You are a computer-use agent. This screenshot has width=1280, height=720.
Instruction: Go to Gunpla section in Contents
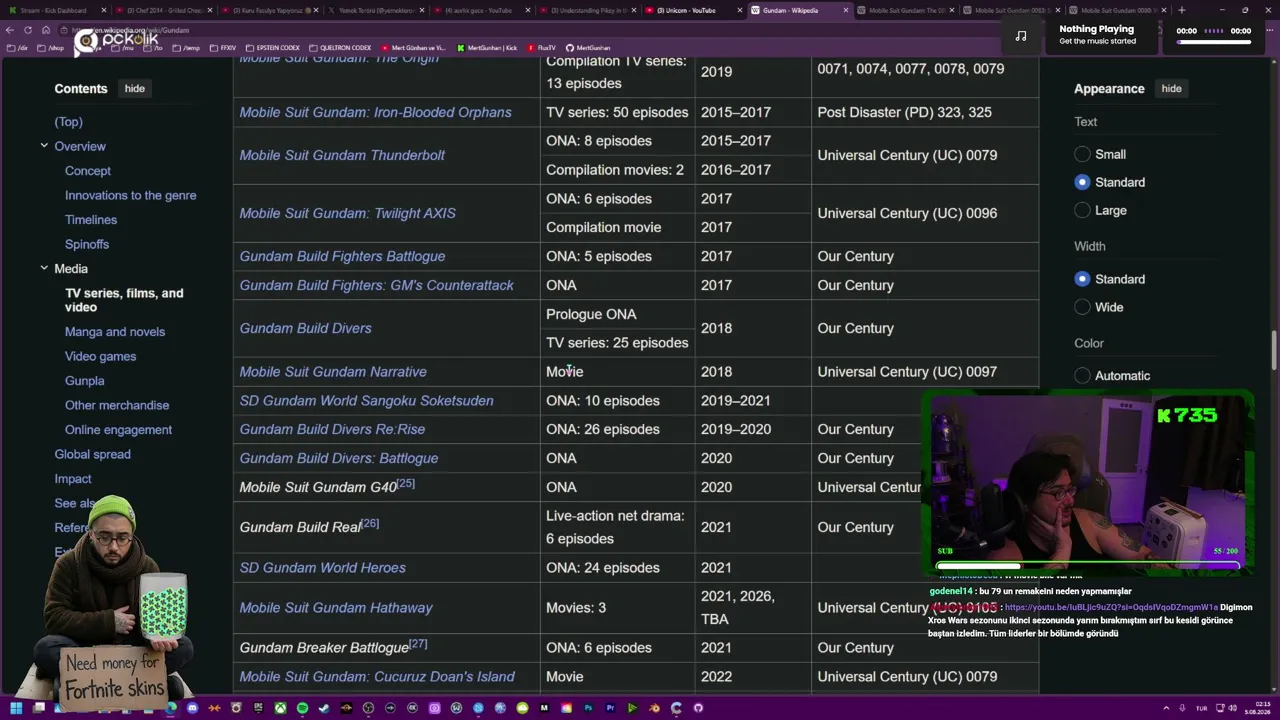click(x=84, y=381)
